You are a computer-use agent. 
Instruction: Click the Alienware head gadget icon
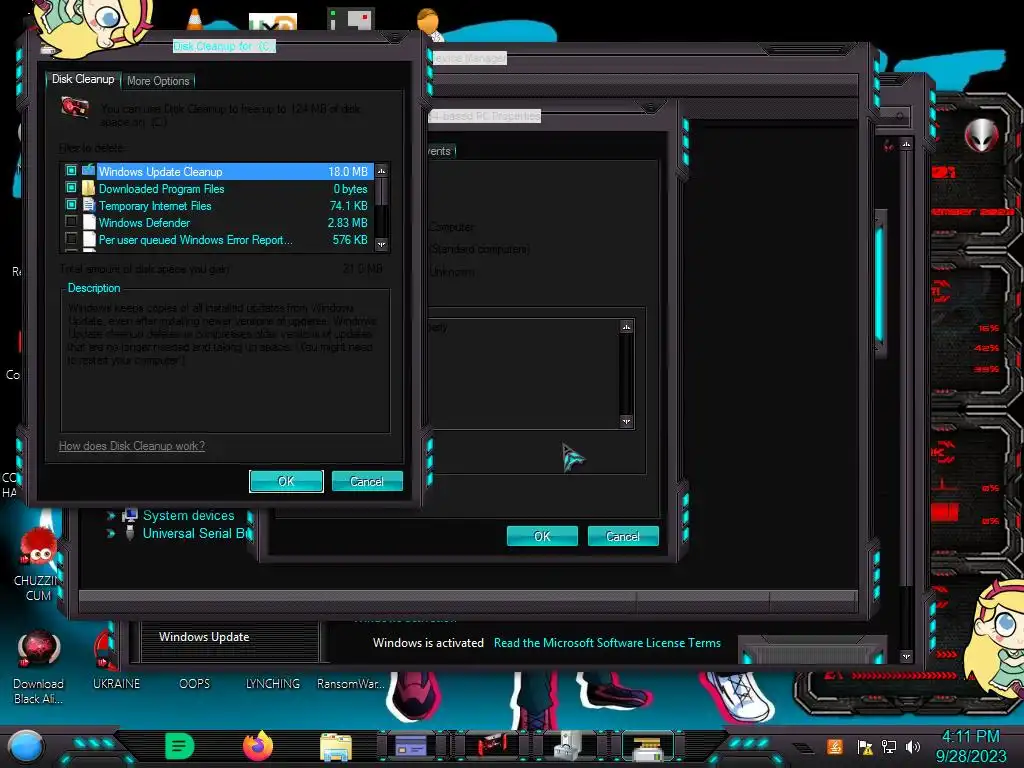pos(981,135)
